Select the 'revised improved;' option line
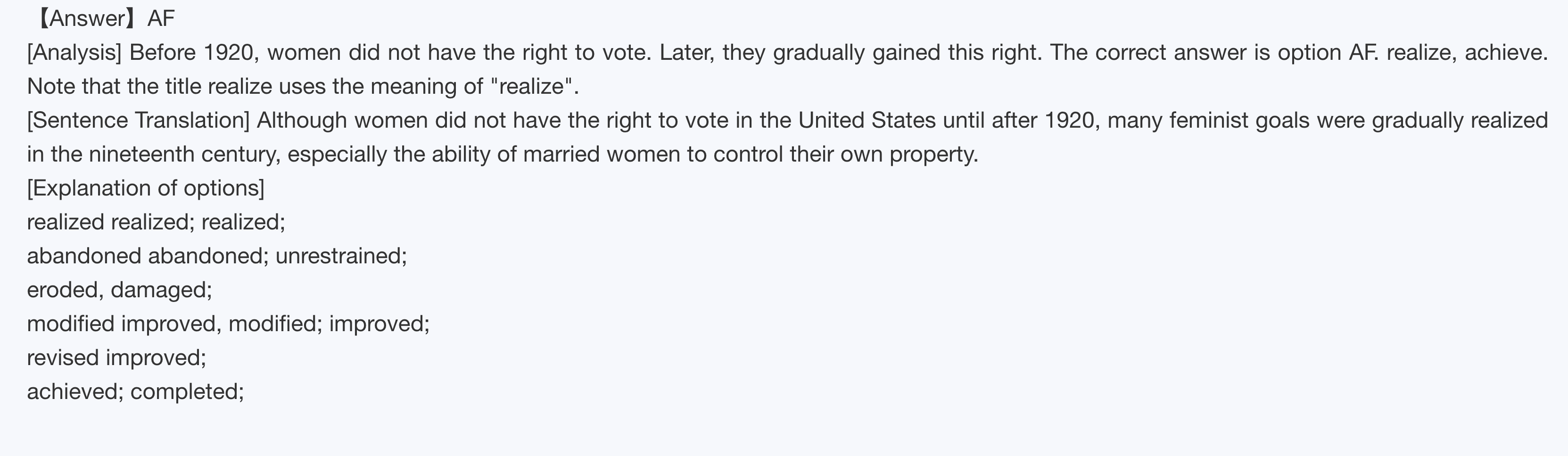The height and width of the screenshot is (456, 1568). point(116,358)
